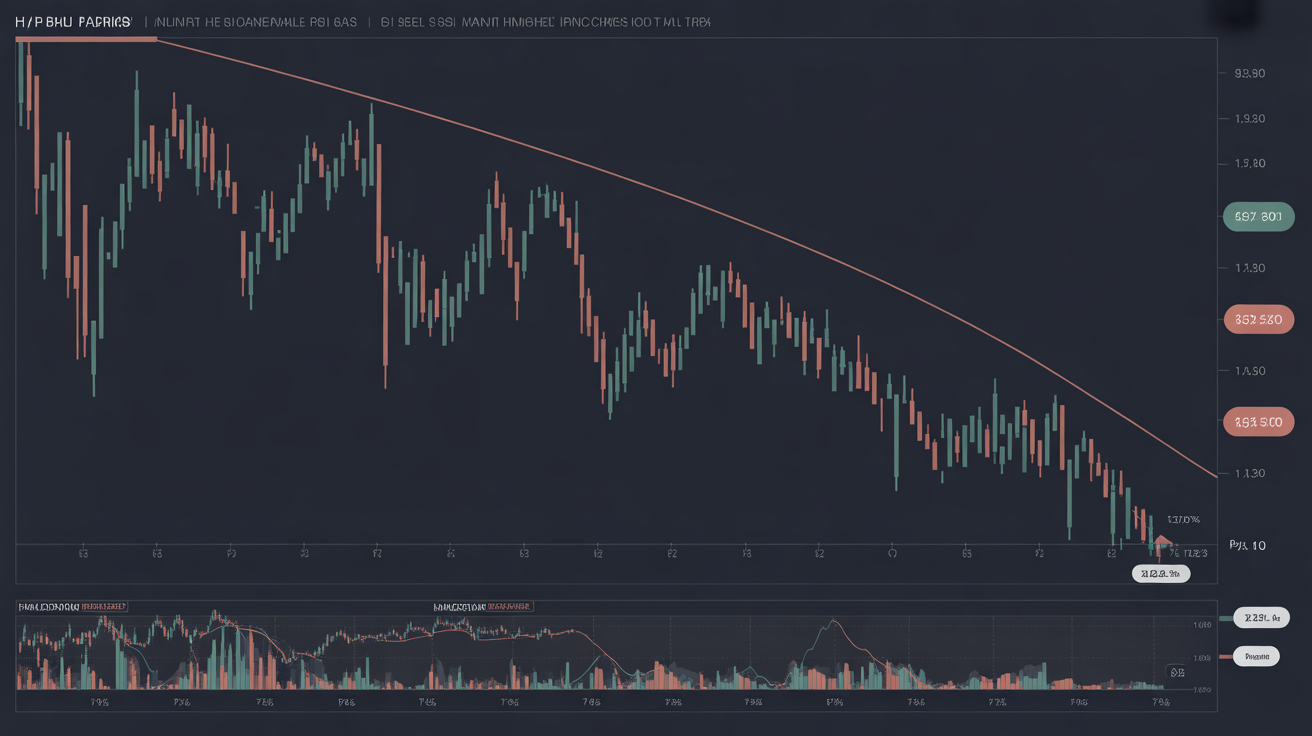Click the red triangle marker at chart's end

pos(1161,543)
